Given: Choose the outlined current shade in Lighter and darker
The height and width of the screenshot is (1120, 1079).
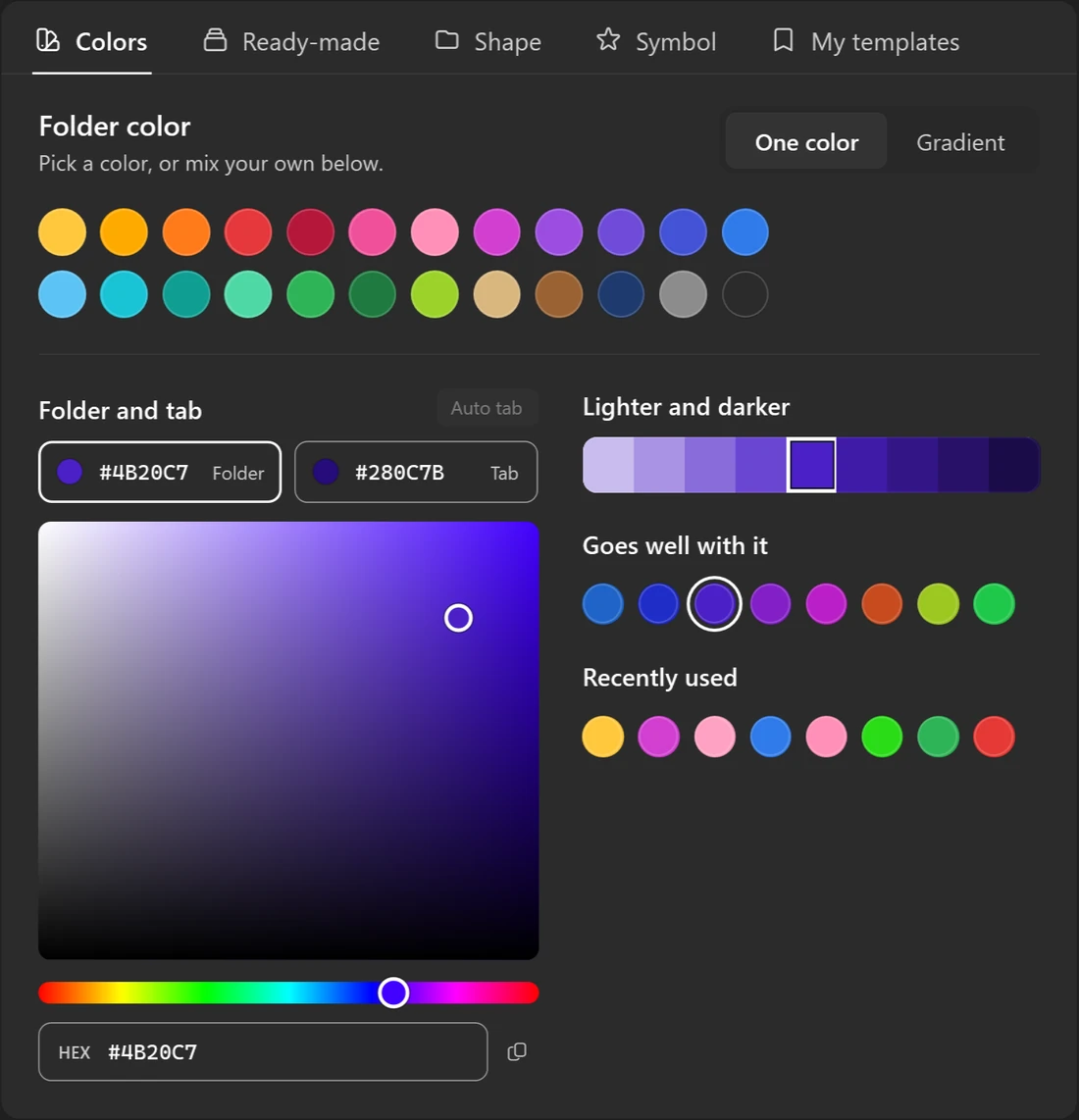Looking at the screenshot, I should (x=812, y=465).
